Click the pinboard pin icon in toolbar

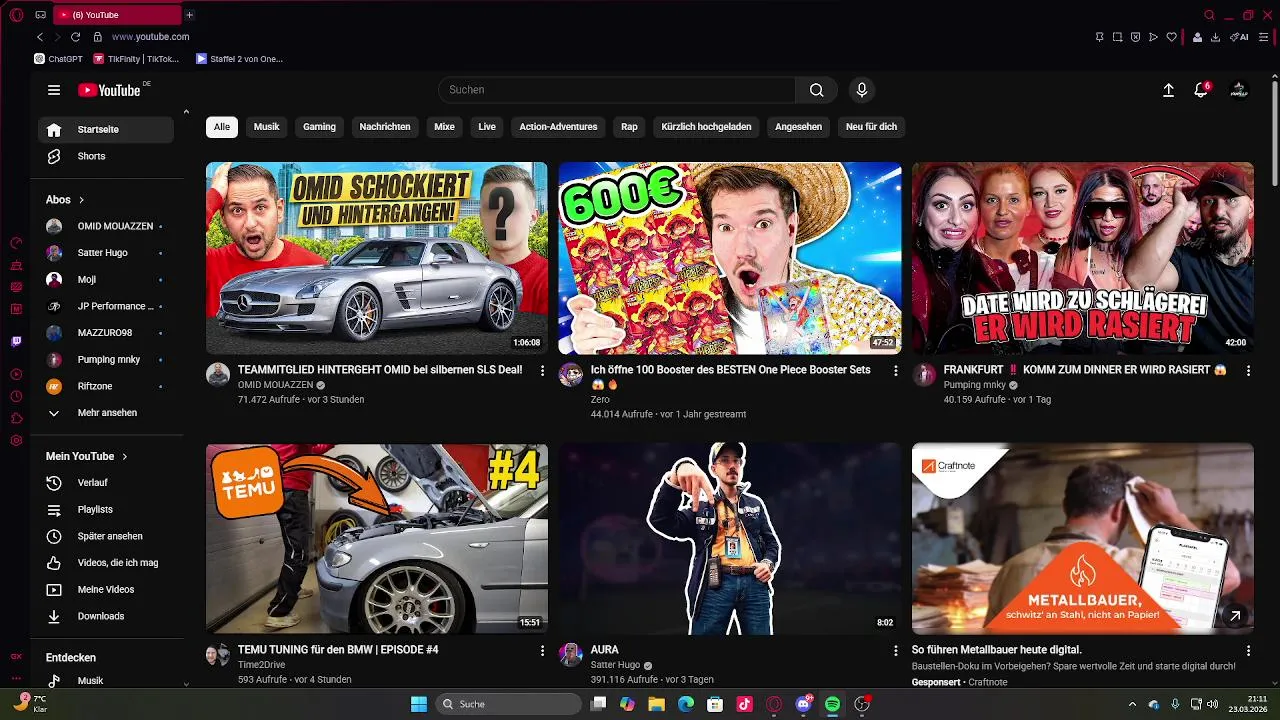coord(1099,37)
